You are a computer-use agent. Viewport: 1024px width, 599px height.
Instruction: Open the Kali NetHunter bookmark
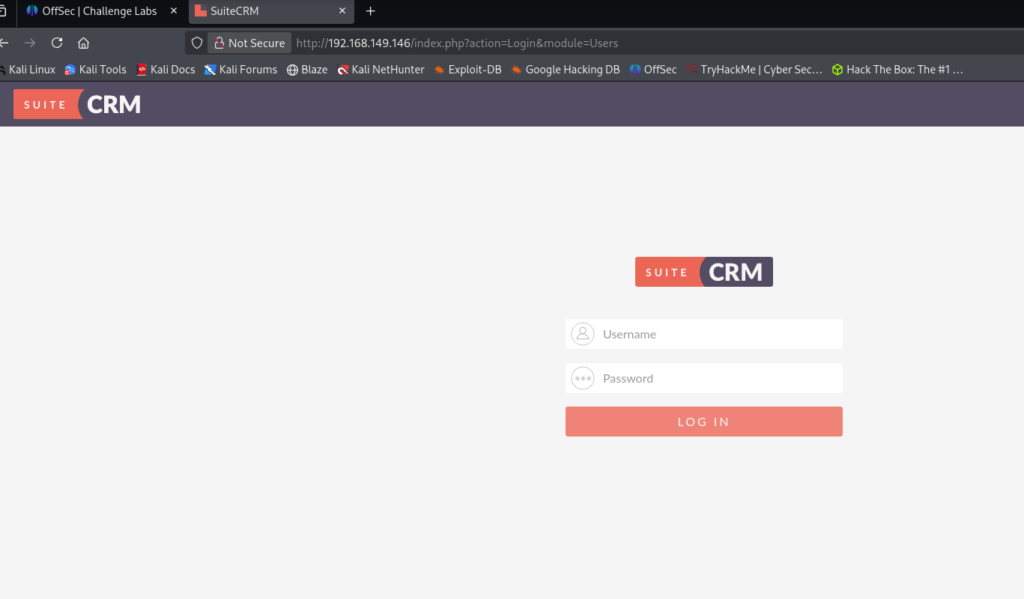coord(381,70)
